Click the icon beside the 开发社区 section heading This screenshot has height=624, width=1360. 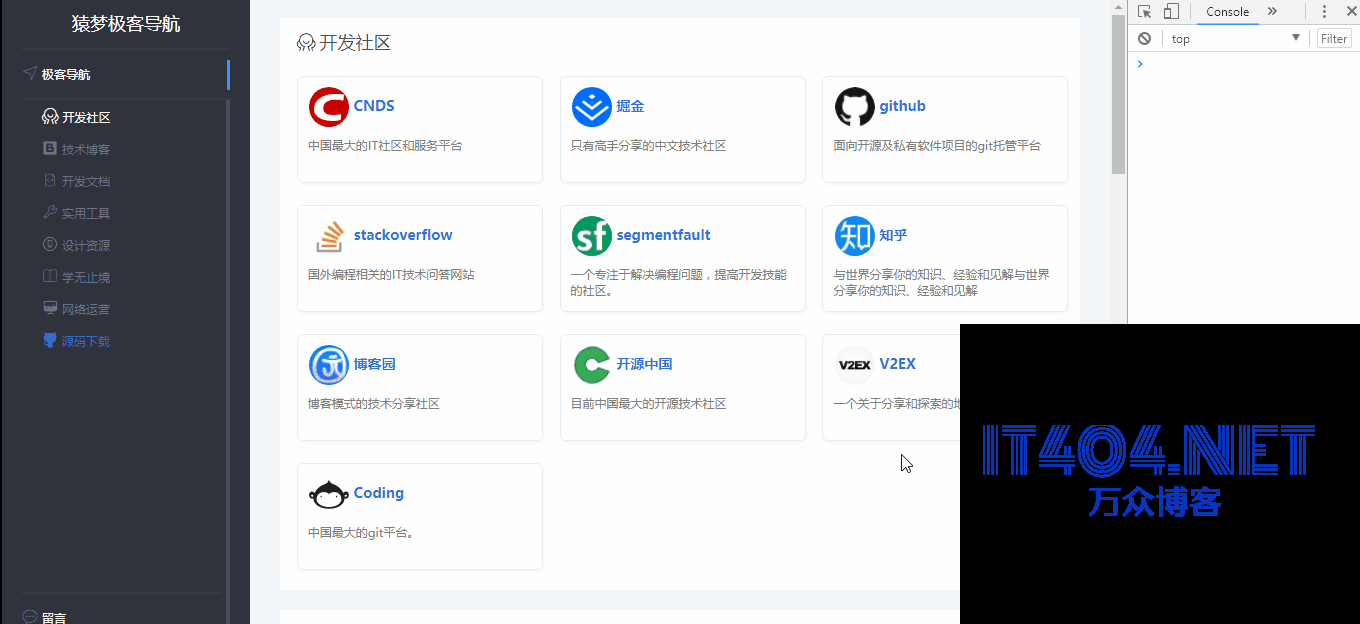(x=306, y=43)
